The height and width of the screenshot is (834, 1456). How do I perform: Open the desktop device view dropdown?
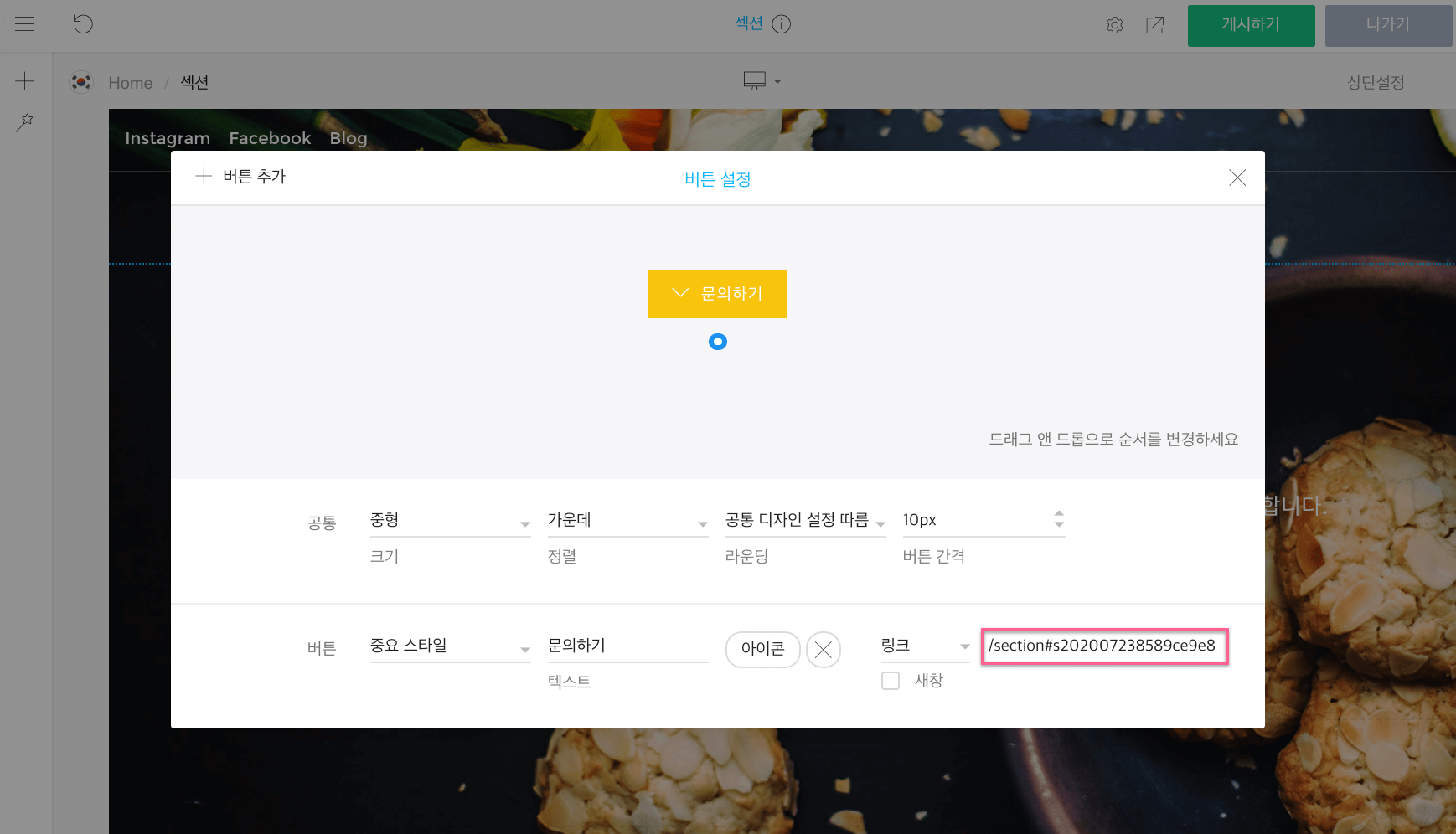click(762, 81)
